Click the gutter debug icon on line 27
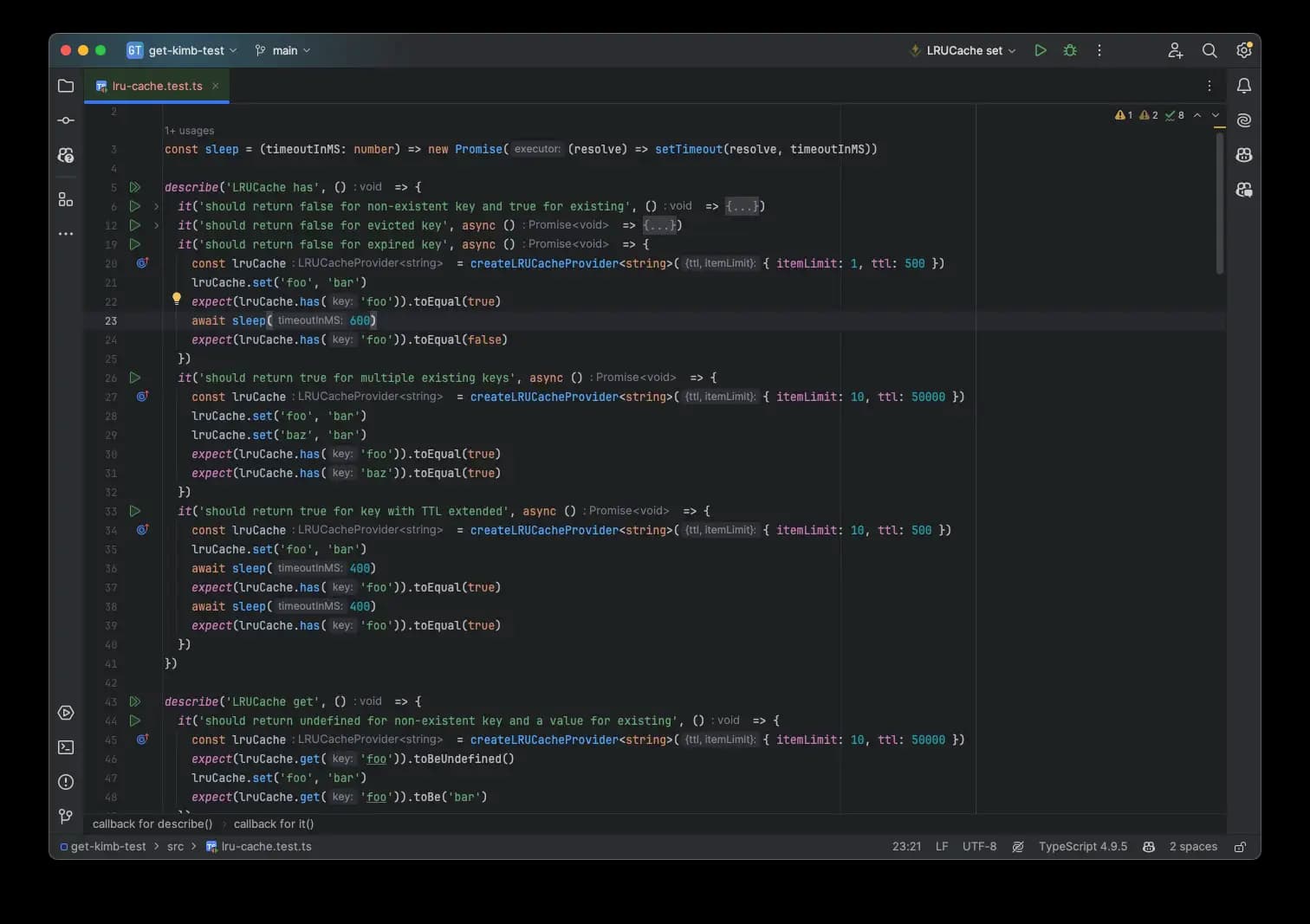The width and height of the screenshot is (1310, 924). click(x=143, y=396)
